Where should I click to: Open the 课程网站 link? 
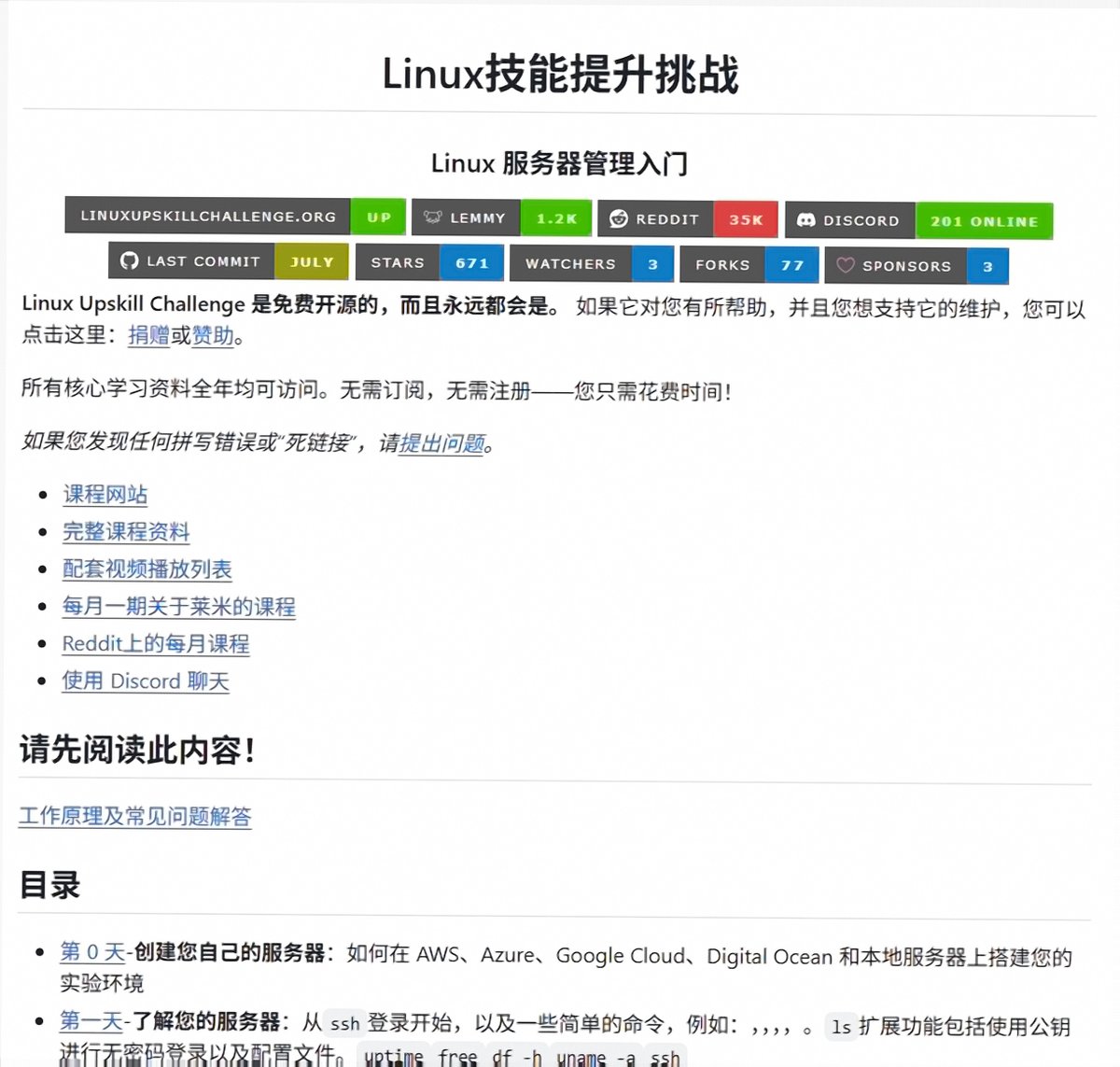(x=105, y=494)
